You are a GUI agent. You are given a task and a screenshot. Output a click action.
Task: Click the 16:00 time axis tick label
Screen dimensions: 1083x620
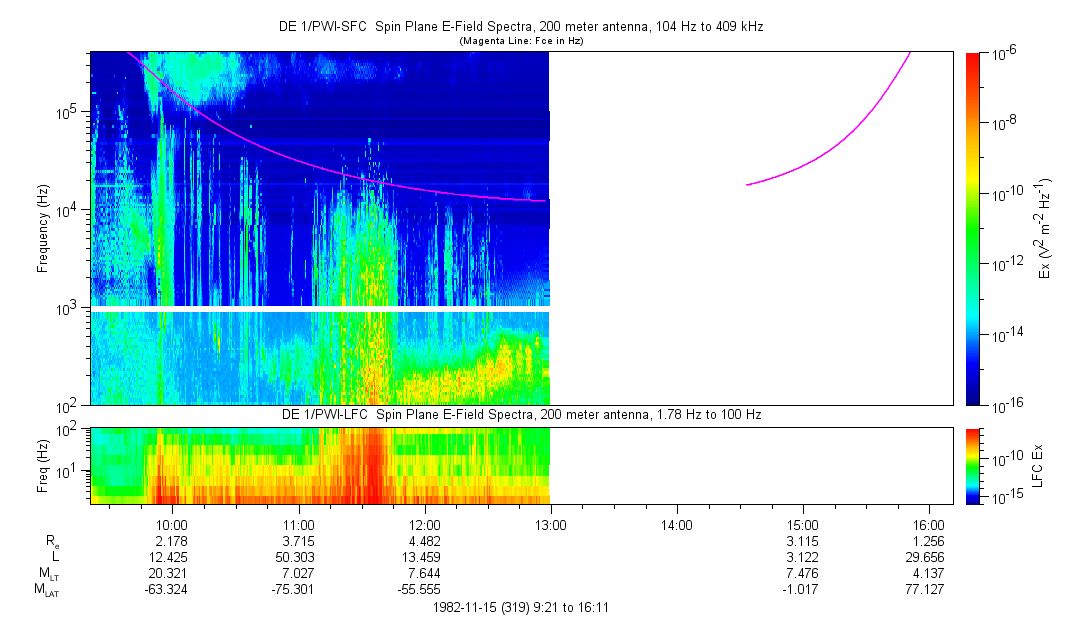click(x=929, y=524)
